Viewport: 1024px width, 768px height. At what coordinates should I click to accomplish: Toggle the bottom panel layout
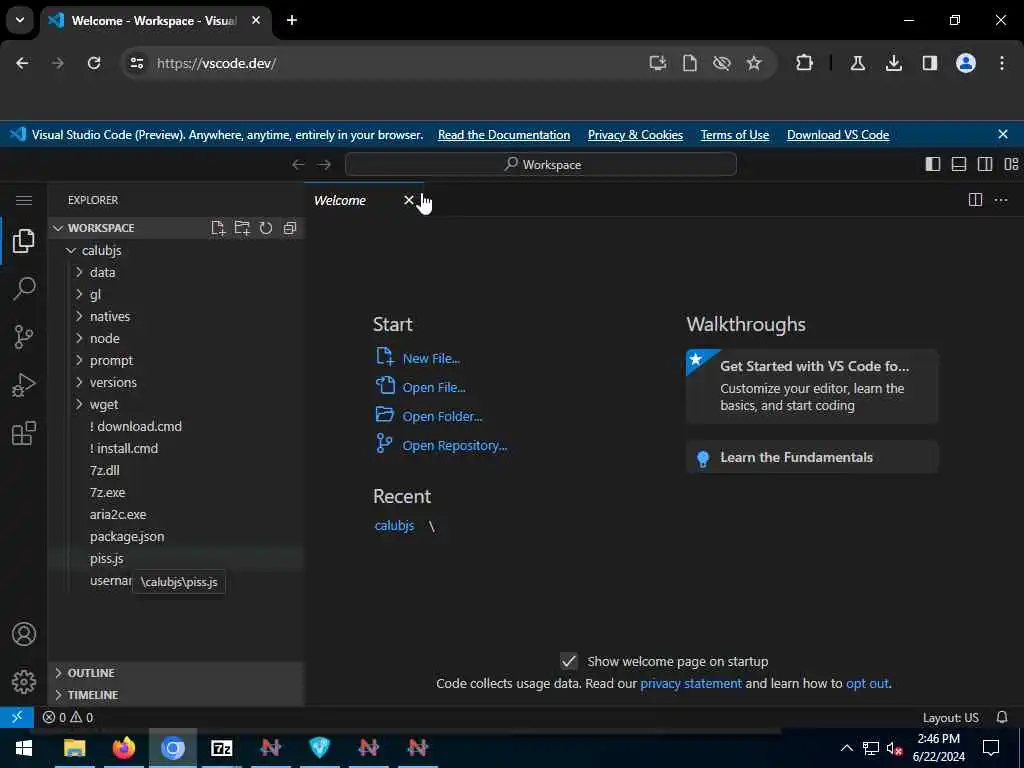coord(959,164)
